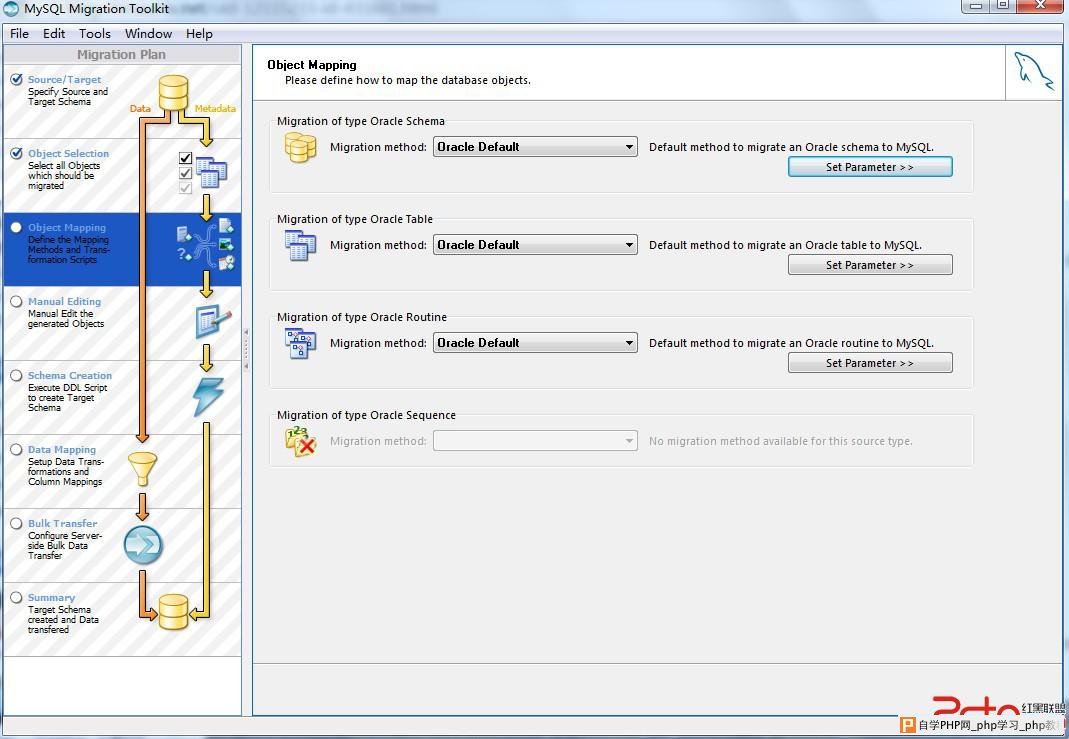
Task: Select the Object Mapping step radio
Action: [16, 228]
